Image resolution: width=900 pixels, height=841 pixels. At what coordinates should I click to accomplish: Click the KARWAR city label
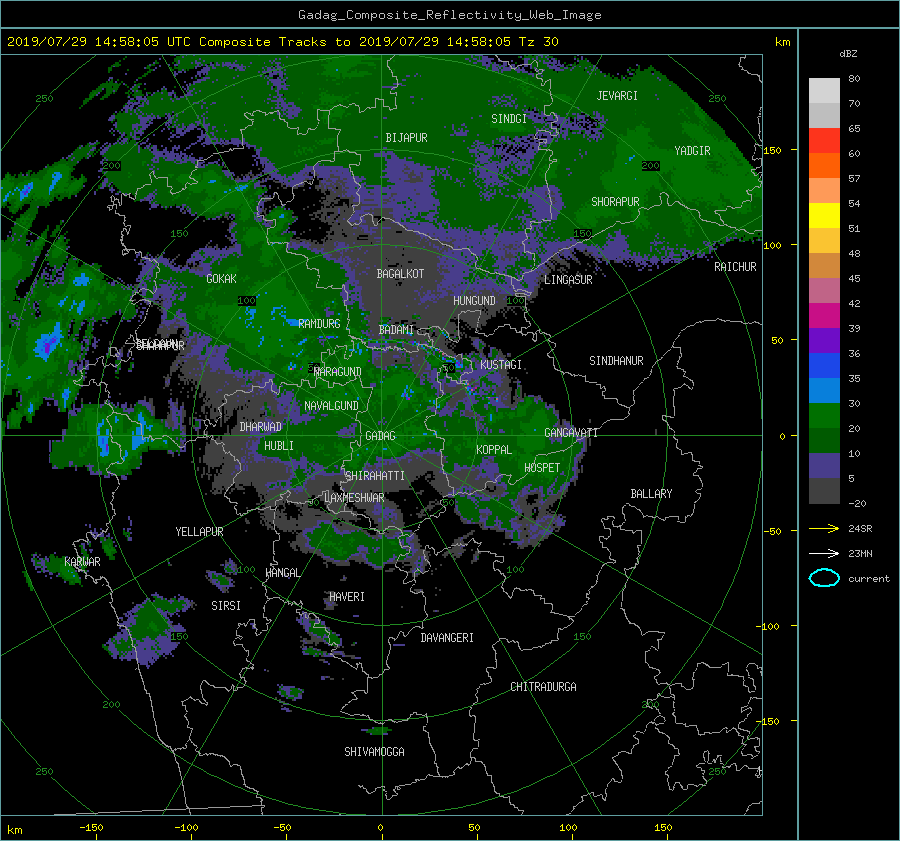[82, 562]
